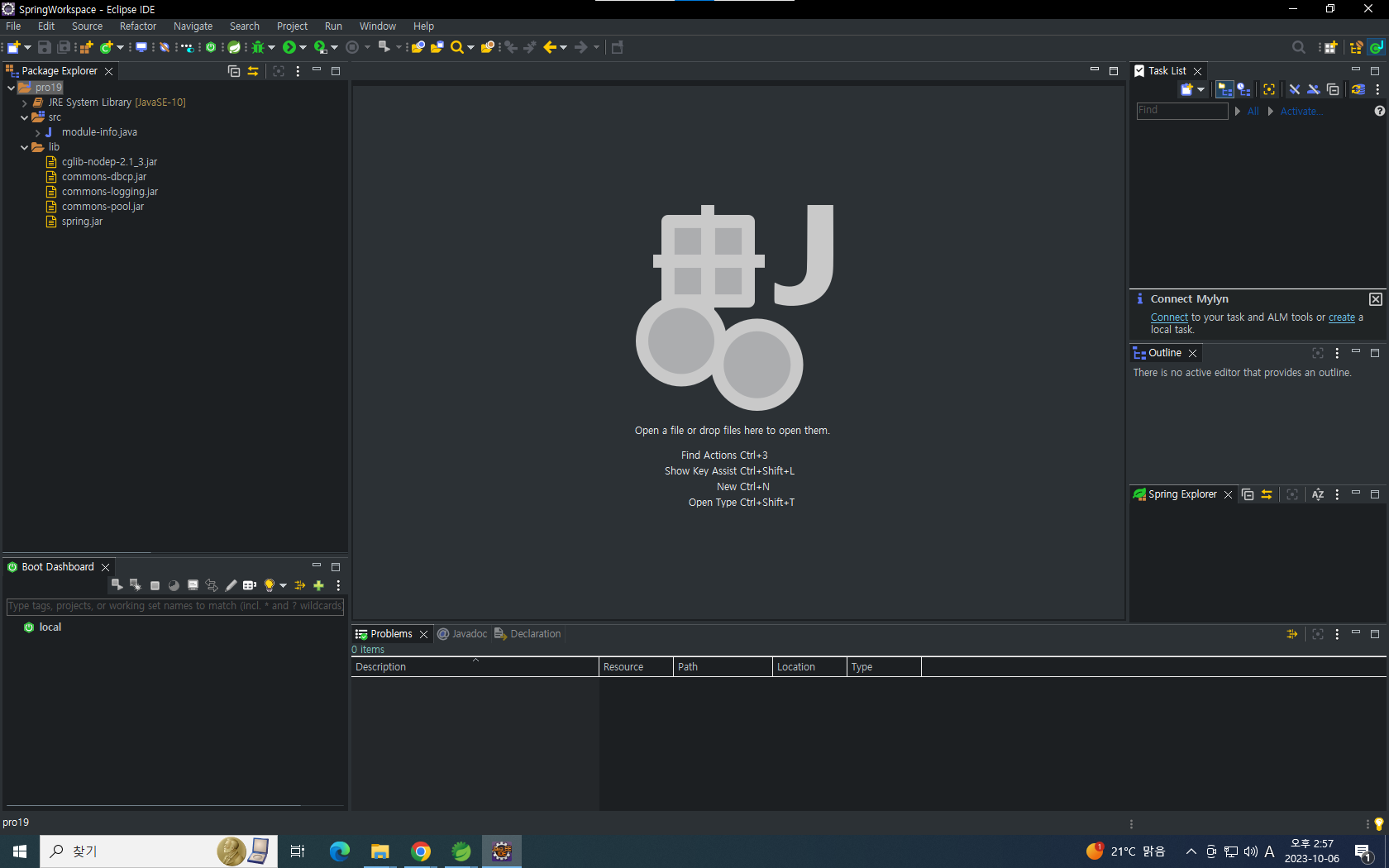Image resolution: width=1389 pixels, height=868 pixels.
Task: Click the All working set link
Action: [x=1253, y=112]
